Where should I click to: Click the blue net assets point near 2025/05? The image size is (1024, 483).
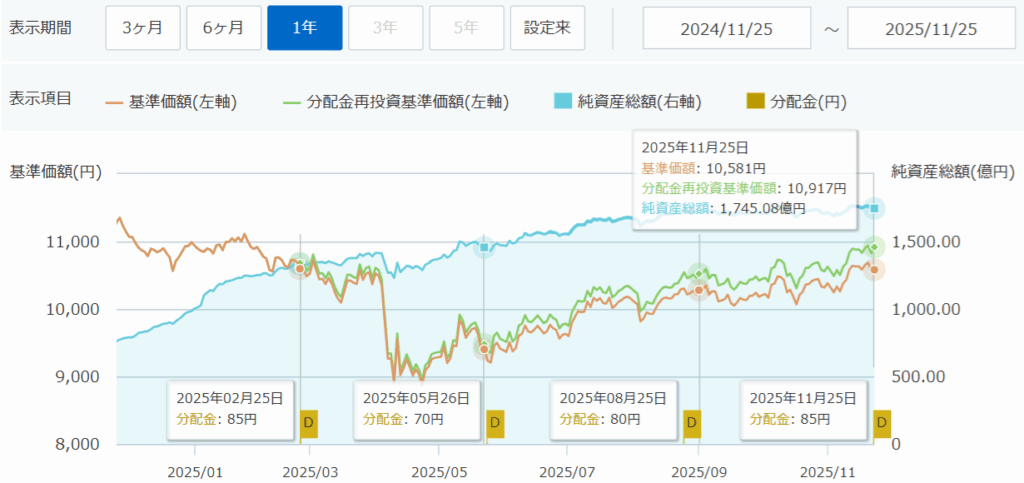point(484,247)
